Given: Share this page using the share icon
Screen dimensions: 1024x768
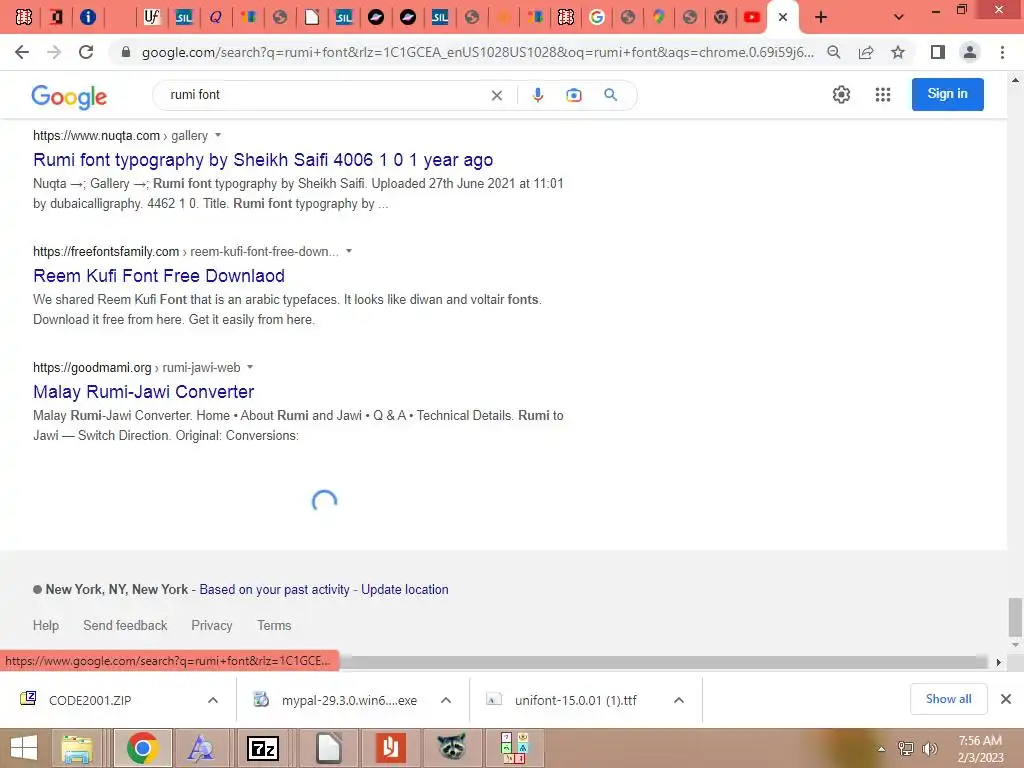Looking at the screenshot, I should click(866, 52).
